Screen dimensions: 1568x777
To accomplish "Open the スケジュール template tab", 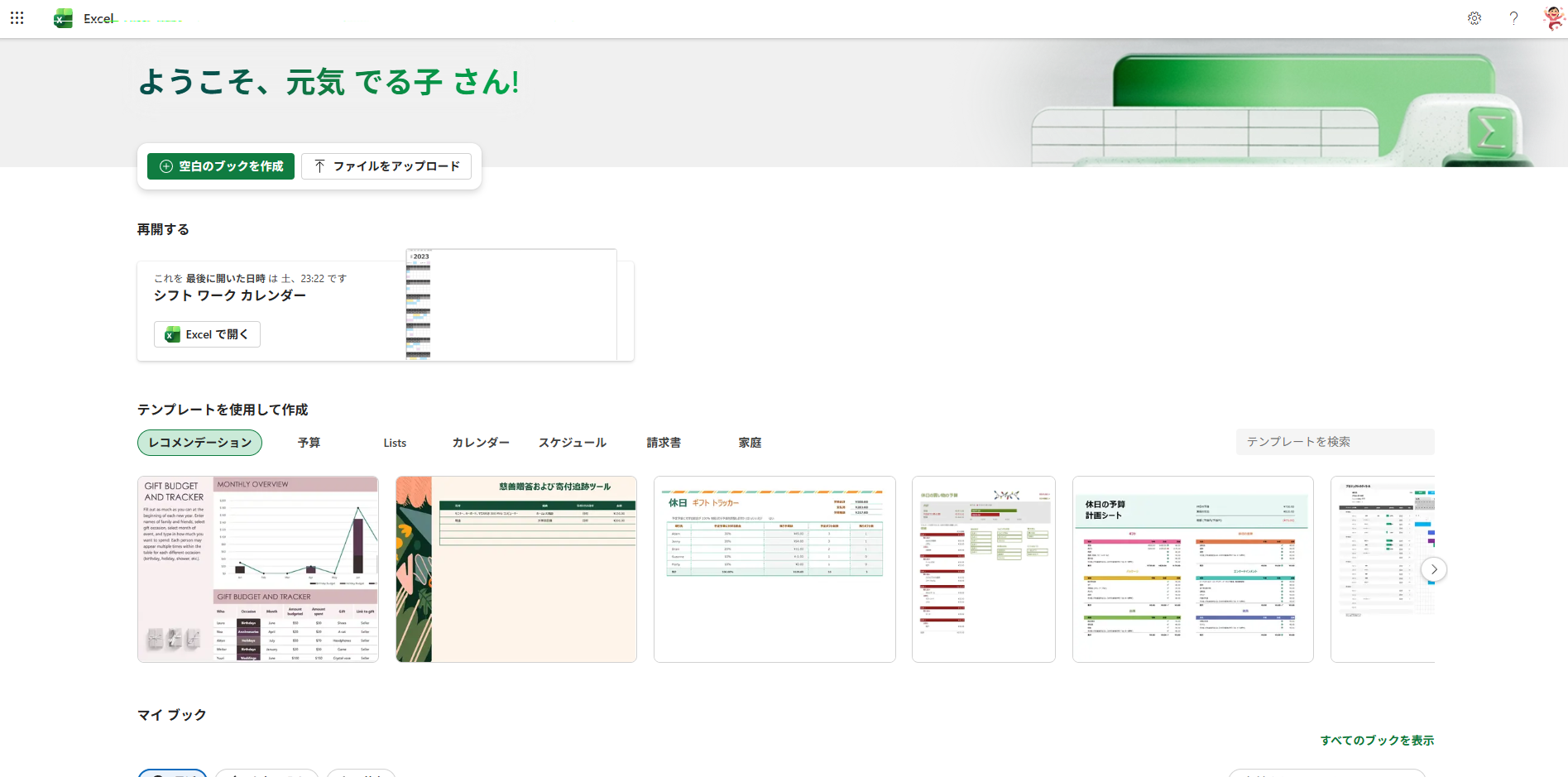I will [x=572, y=443].
